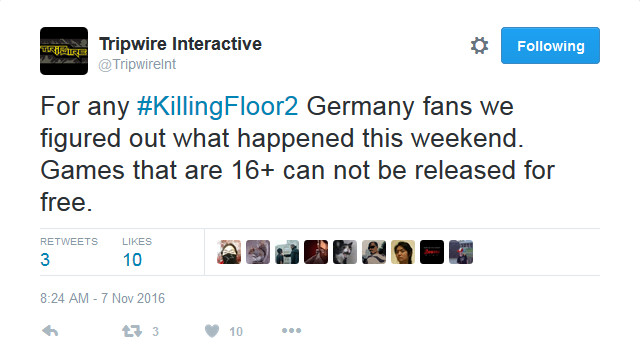Like the tweet with heart icon
Screen dimensions: 640x360
212,331
